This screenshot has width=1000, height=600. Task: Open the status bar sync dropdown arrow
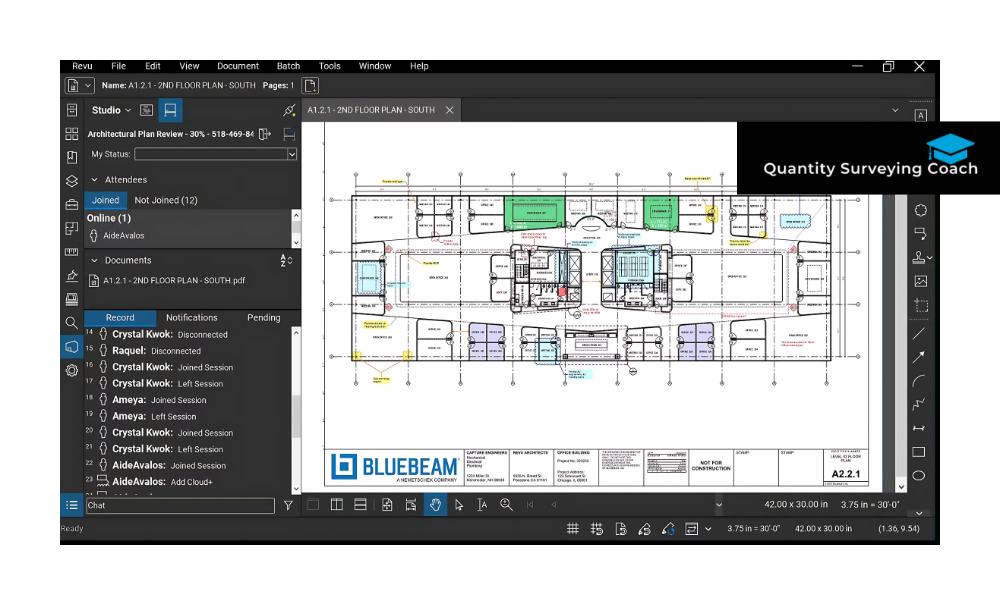708,529
